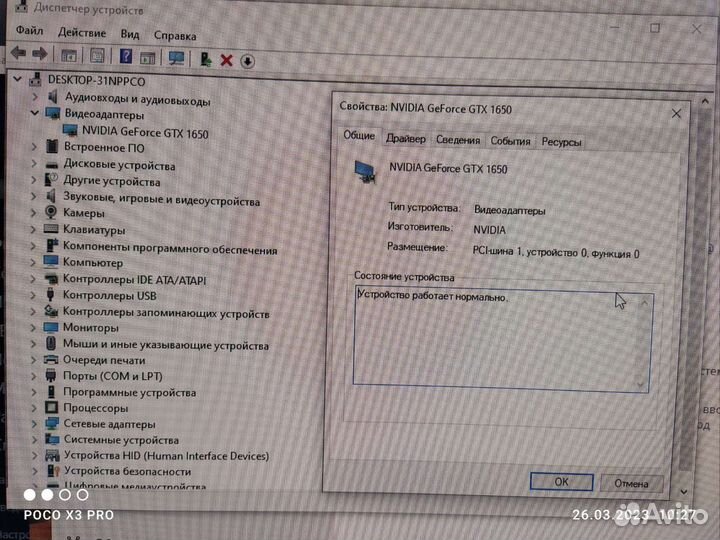Expand Порты (COM и LPT) category
This screenshot has height=540, width=720.
coord(34,376)
